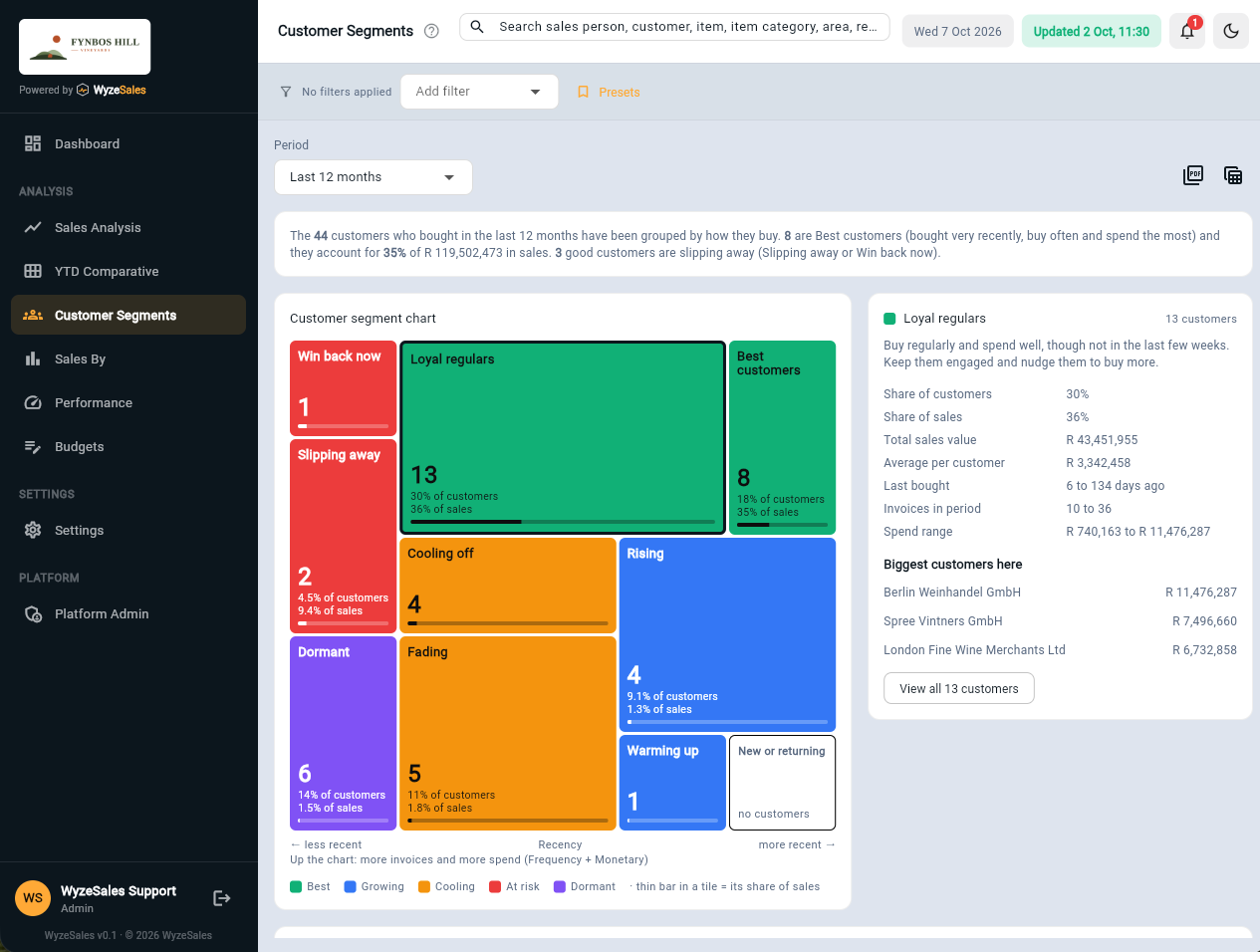
Task: Click the Sales By bar-chart icon
Action: click(x=33, y=358)
